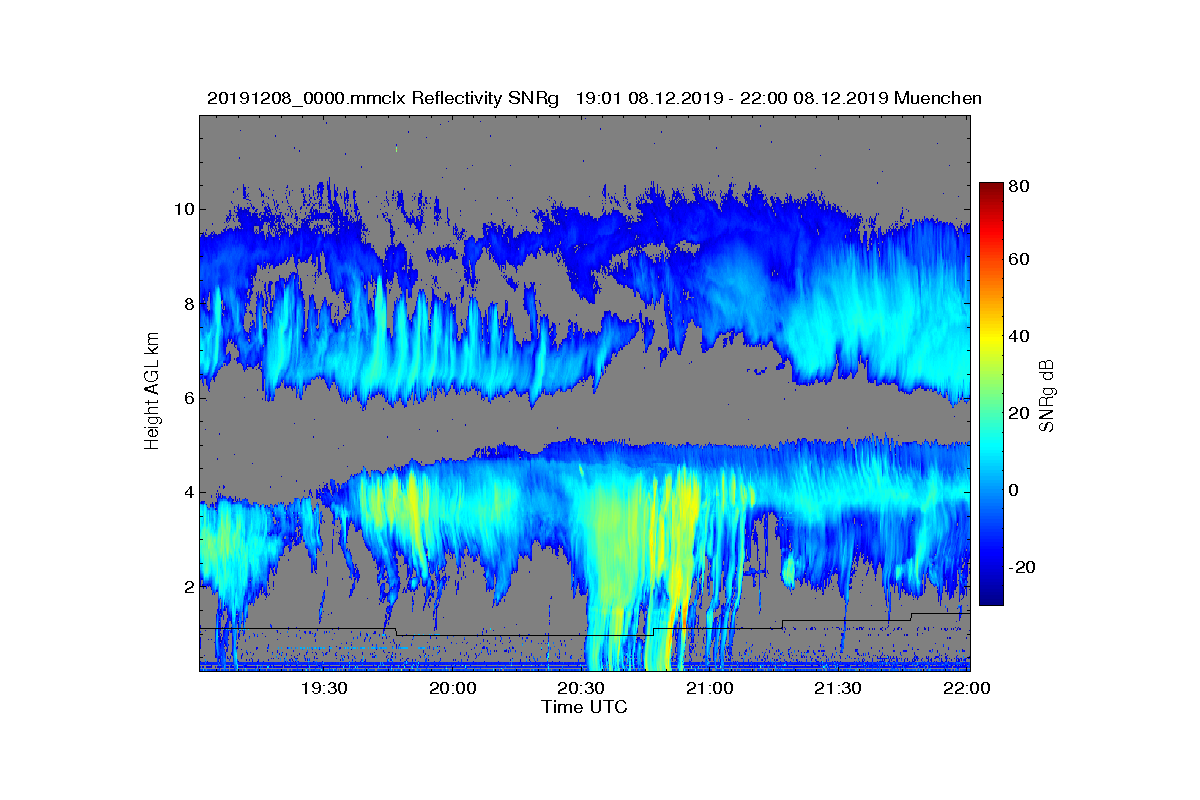
Task: Click the 22:00 time tick label
Action: (x=966, y=688)
